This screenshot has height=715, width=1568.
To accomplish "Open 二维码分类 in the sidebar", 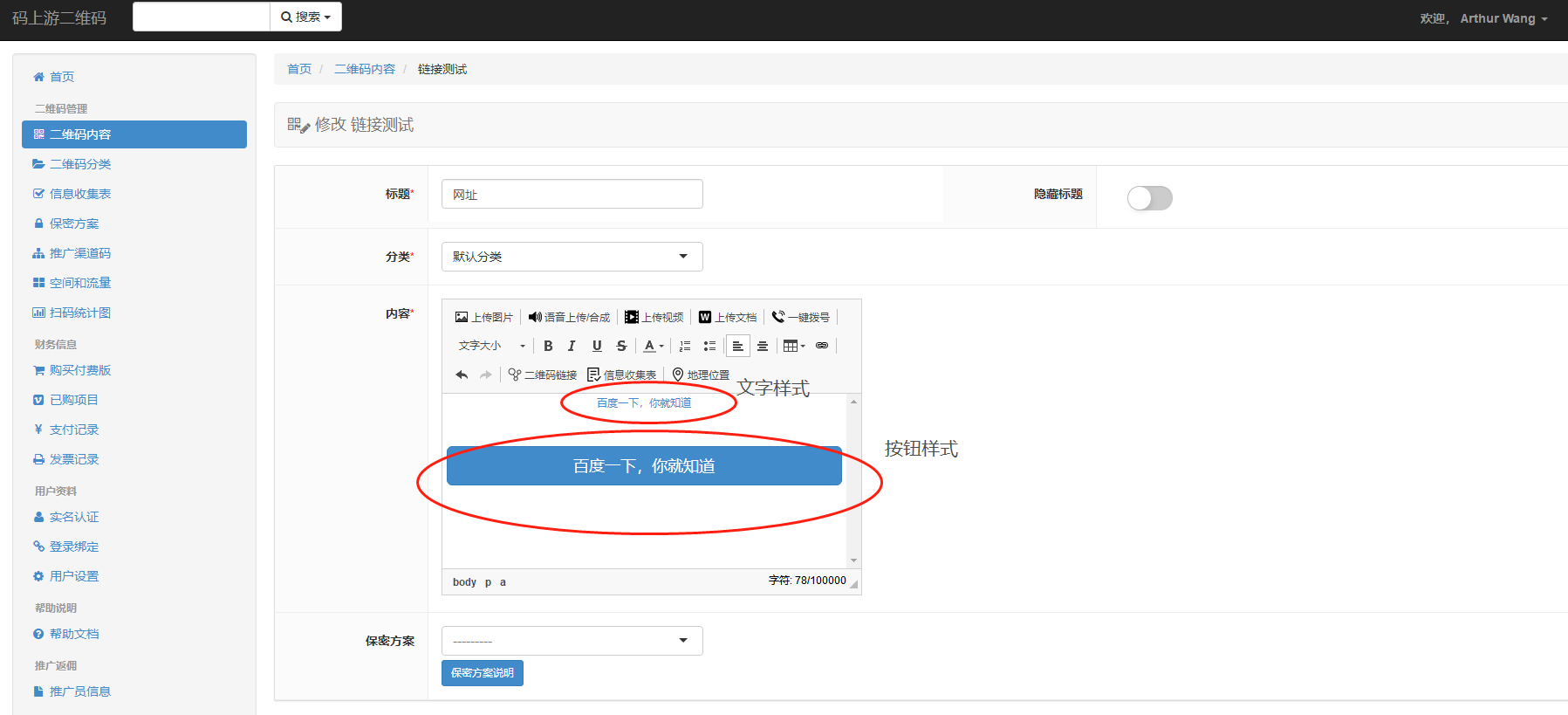I will [79, 164].
